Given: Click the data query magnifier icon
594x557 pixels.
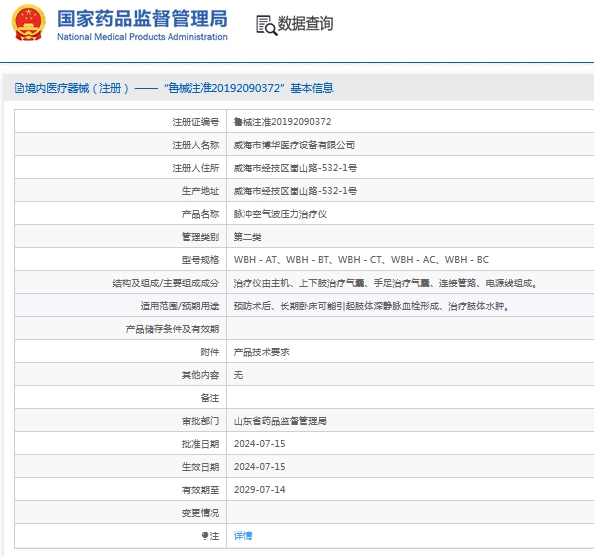Looking at the screenshot, I should point(267,25).
